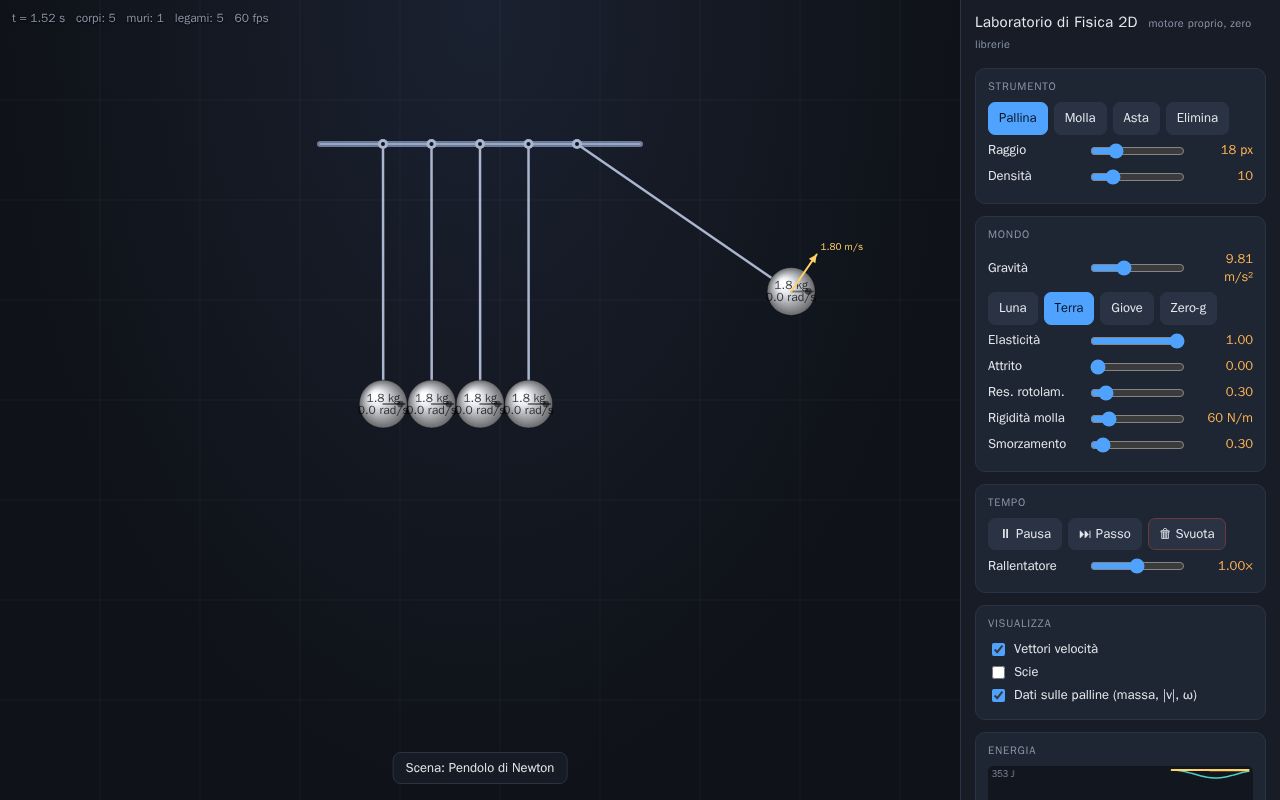Click the Rallentatore speed slider
The image size is (1280, 800).
pos(1137,566)
